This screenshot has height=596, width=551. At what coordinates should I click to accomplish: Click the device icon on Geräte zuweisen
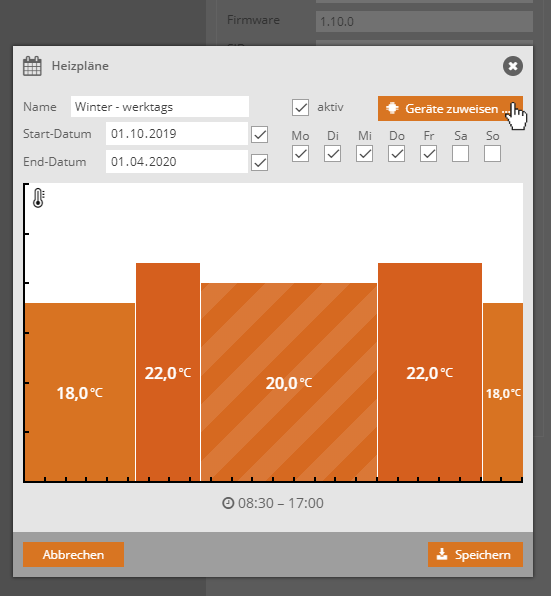pyautogui.click(x=392, y=108)
